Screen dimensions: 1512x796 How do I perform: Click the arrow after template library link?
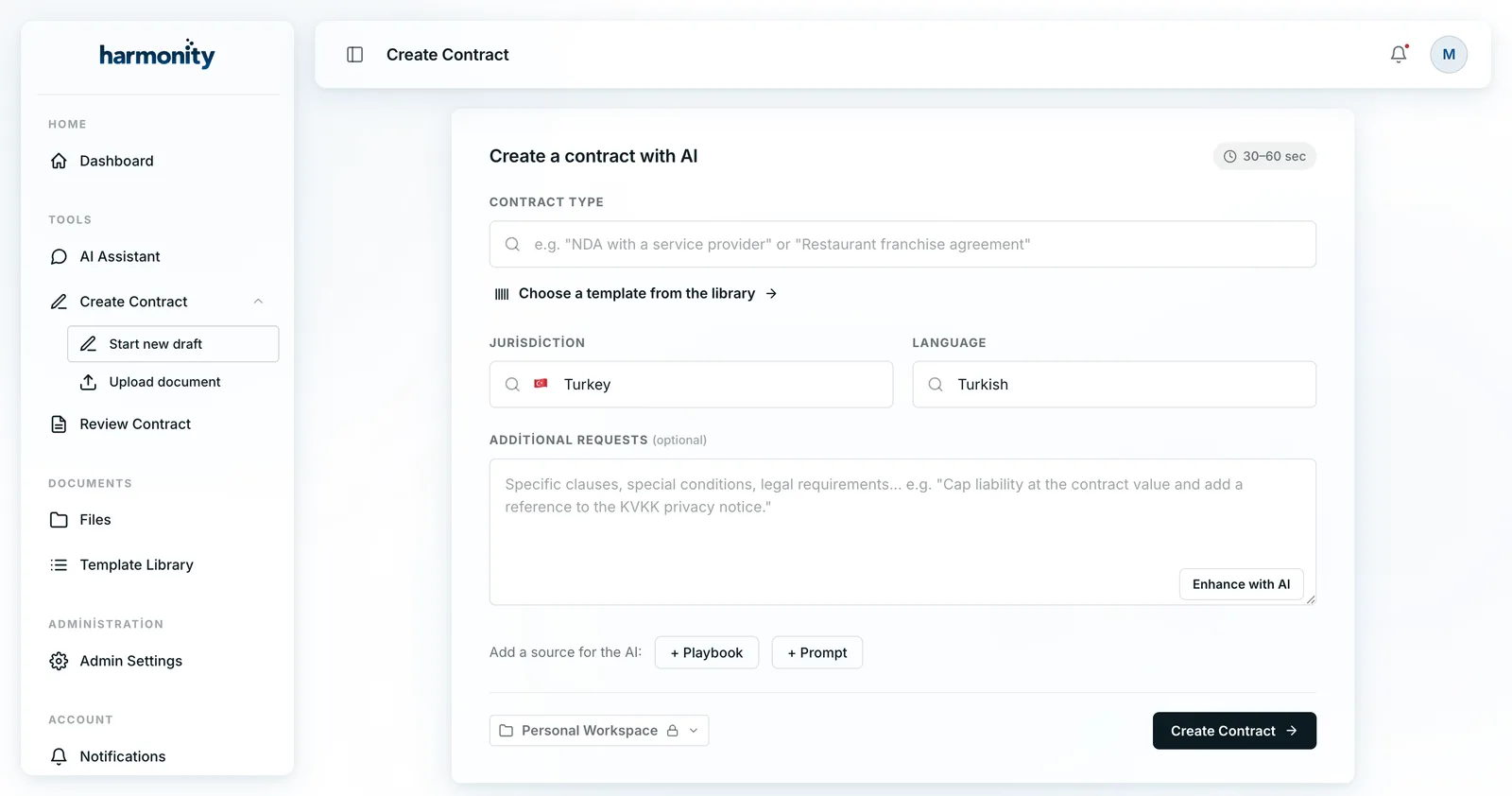pyautogui.click(x=771, y=294)
